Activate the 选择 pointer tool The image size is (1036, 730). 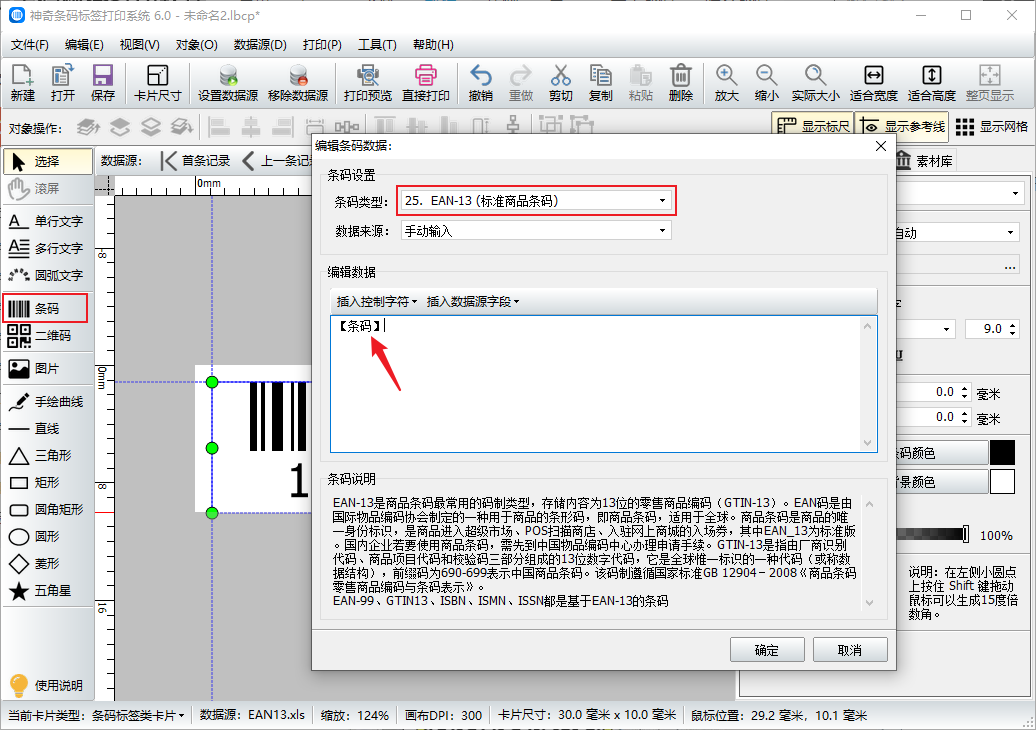(x=48, y=161)
